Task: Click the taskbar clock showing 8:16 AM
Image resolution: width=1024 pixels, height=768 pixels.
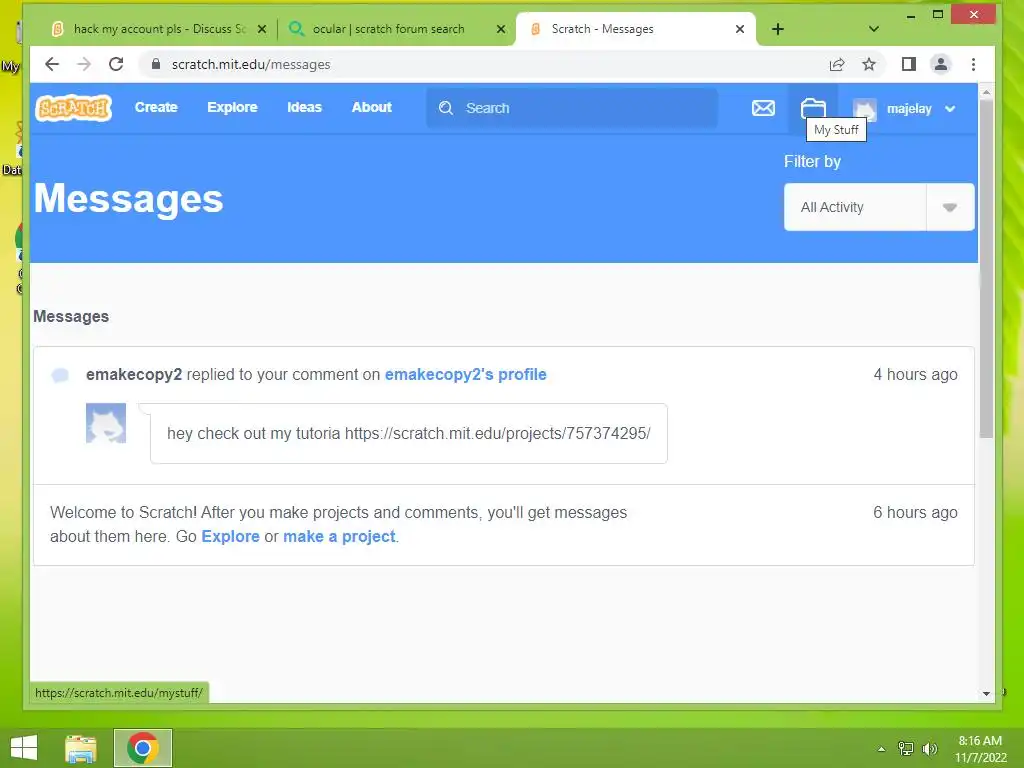Action: 980,749
